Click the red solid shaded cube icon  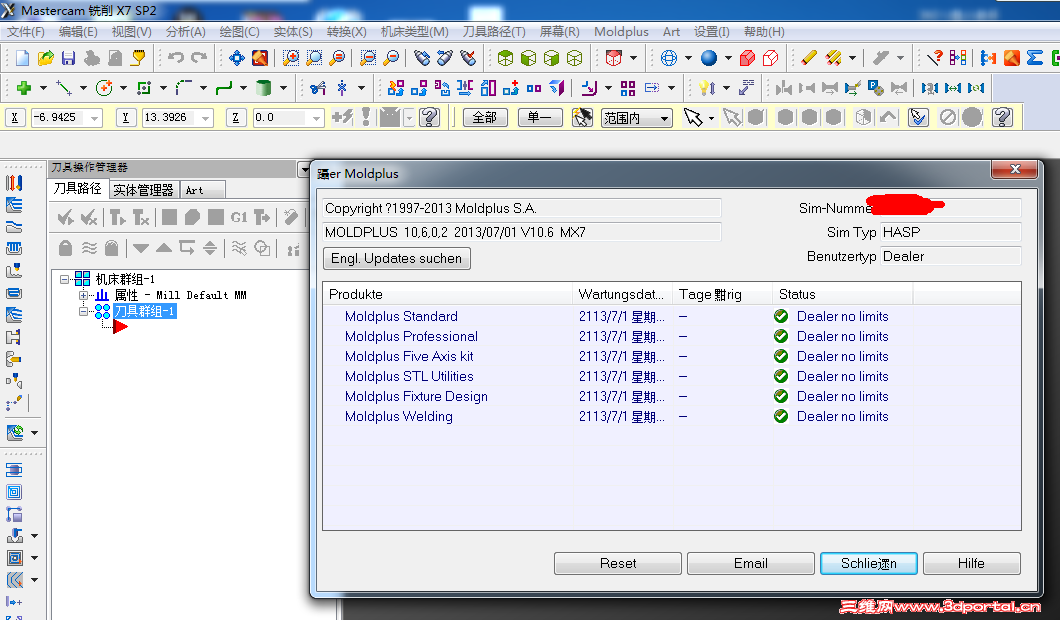[747, 58]
